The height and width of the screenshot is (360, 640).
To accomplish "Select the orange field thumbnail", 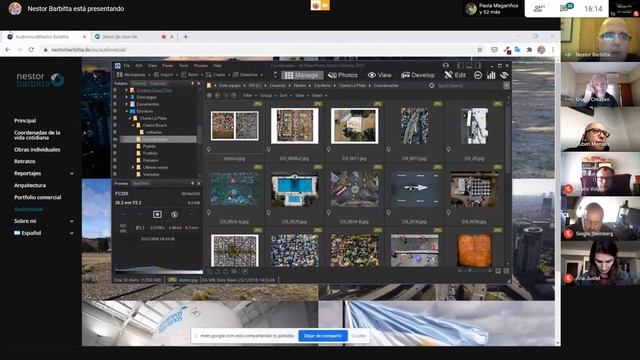I will (x=474, y=250).
